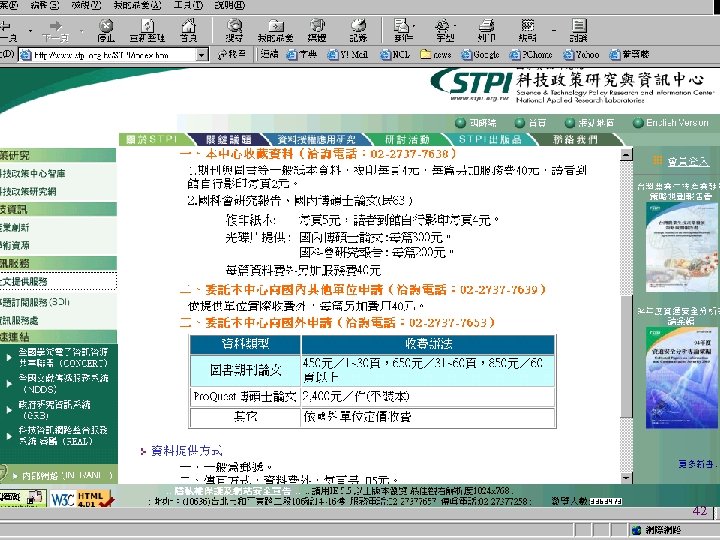This screenshot has height=540, width=720.
Task: Open the 工具(T) Tools menu
Action: pyautogui.click(x=188, y=6)
